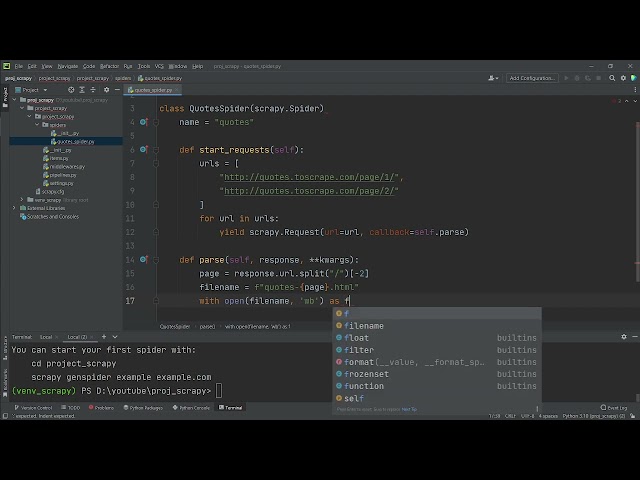Open the Navigate menu
This screenshot has width=640, height=480.
tap(68, 66)
